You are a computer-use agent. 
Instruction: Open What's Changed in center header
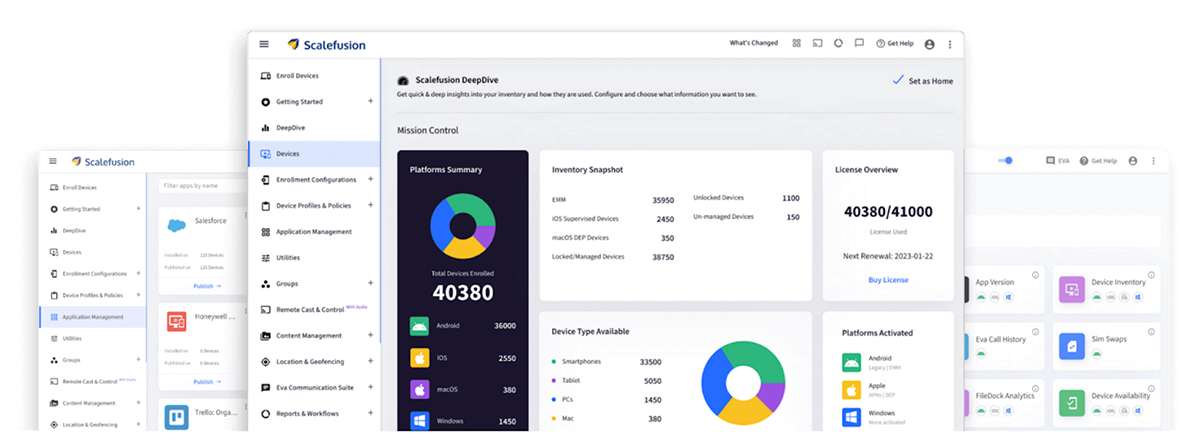coord(754,44)
